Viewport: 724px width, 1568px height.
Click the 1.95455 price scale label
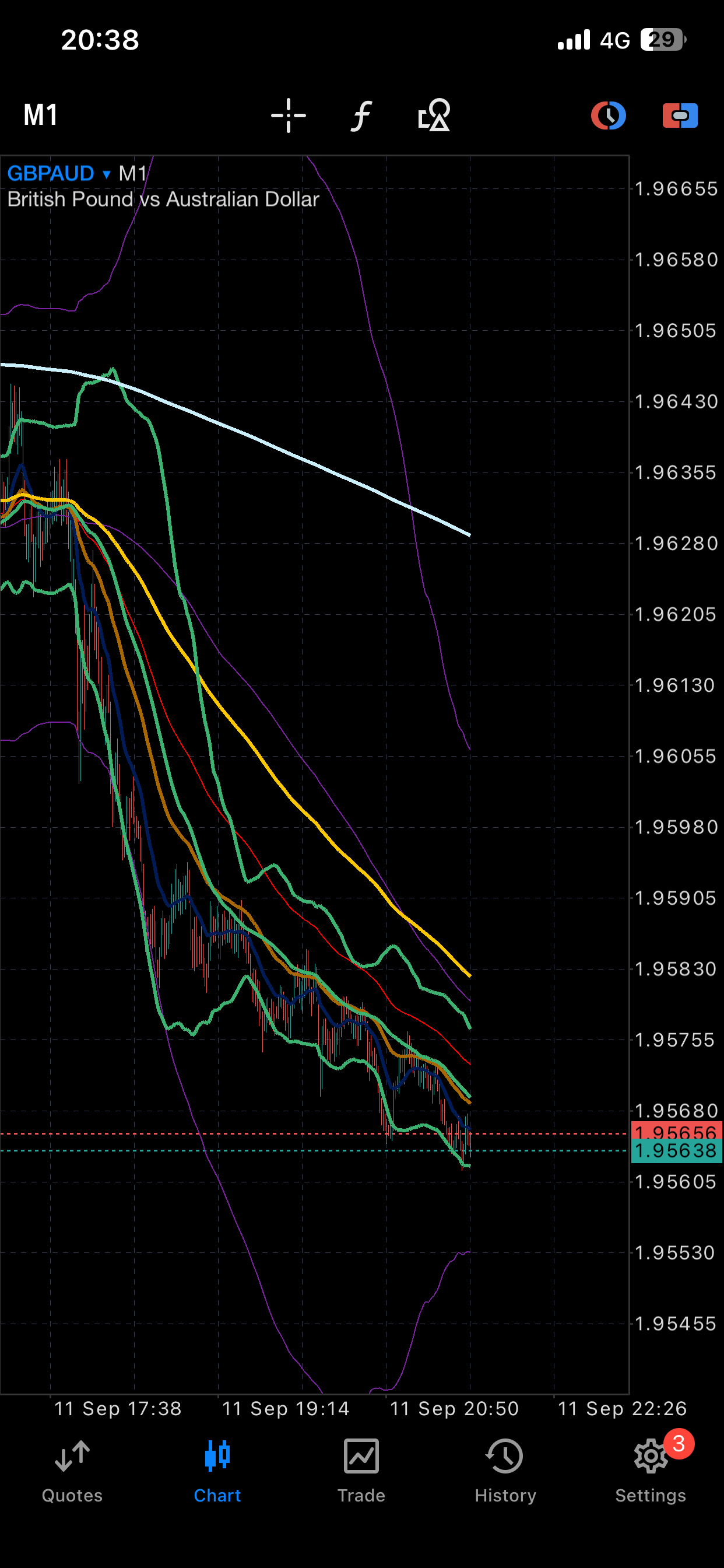coord(676,1324)
